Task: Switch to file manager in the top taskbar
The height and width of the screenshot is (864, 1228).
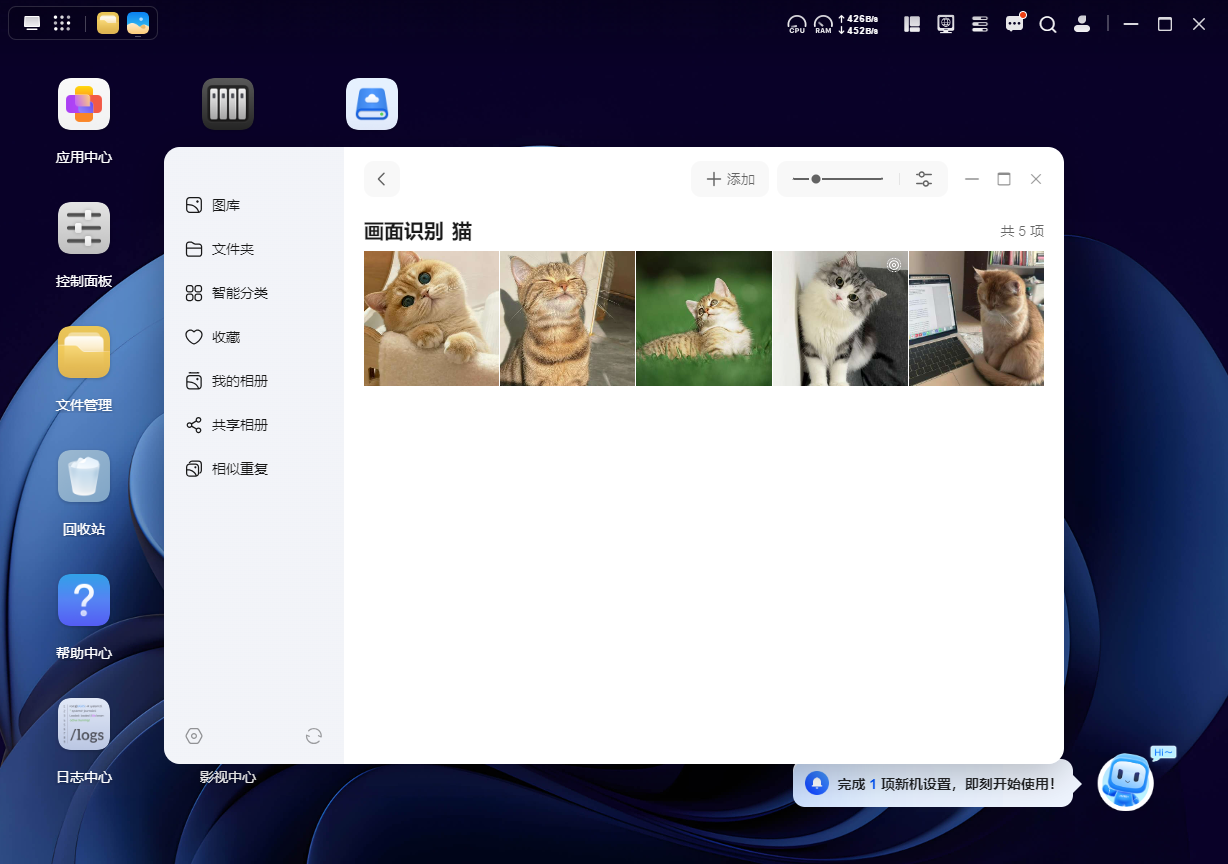Action: (x=108, y=23)
